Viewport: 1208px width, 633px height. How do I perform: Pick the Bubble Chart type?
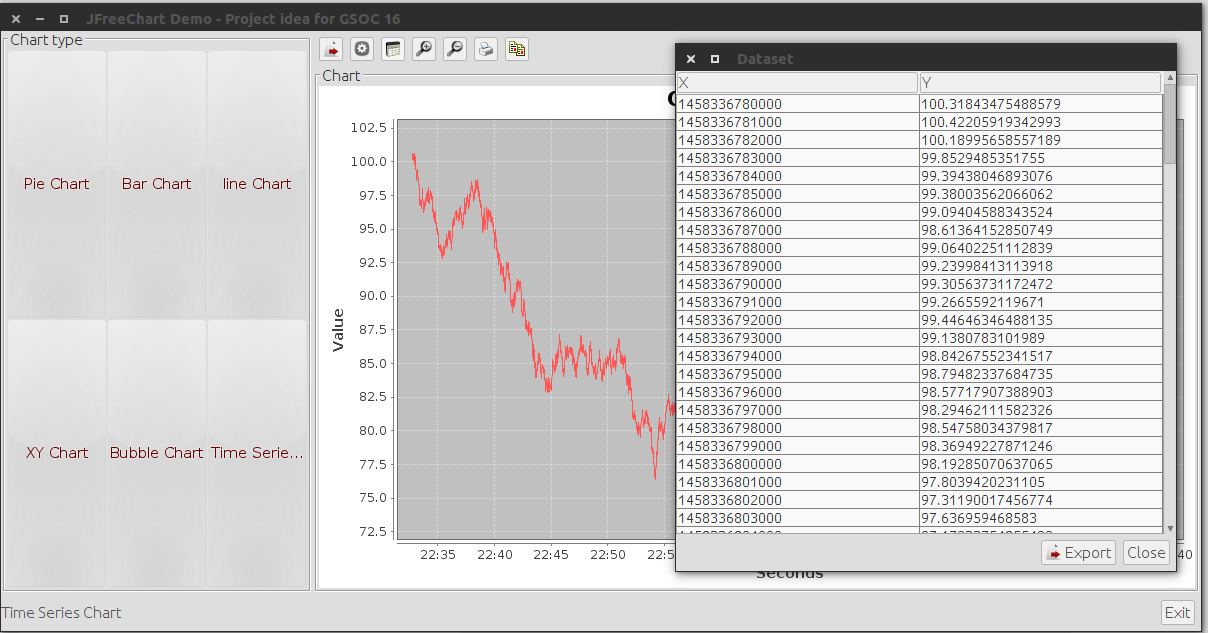click(x=157, y=453)
